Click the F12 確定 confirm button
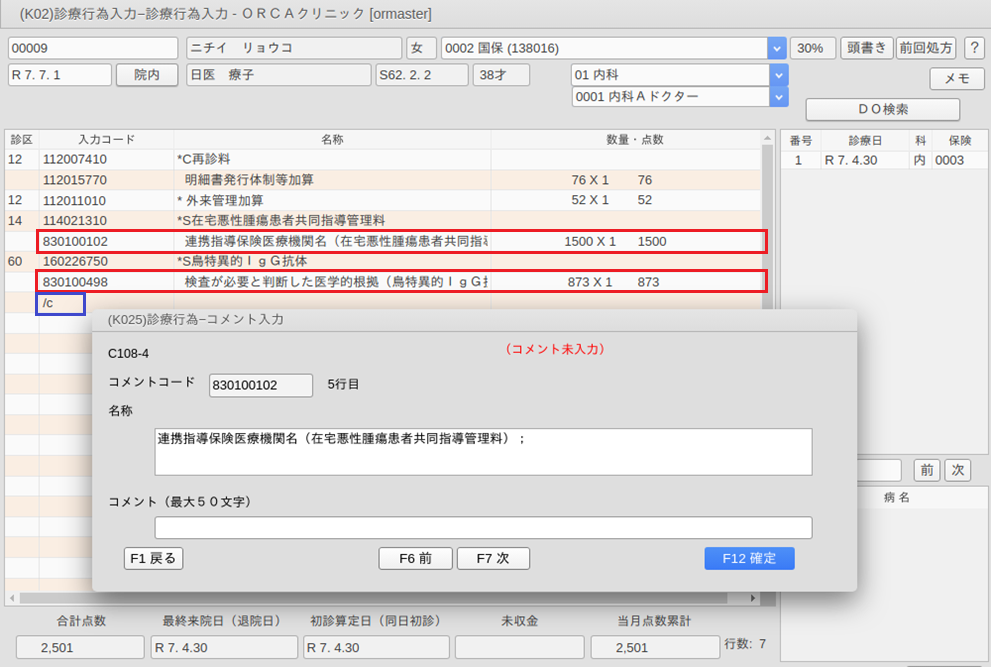The width and height of the screenshot is (991, 667). [749, 559]
